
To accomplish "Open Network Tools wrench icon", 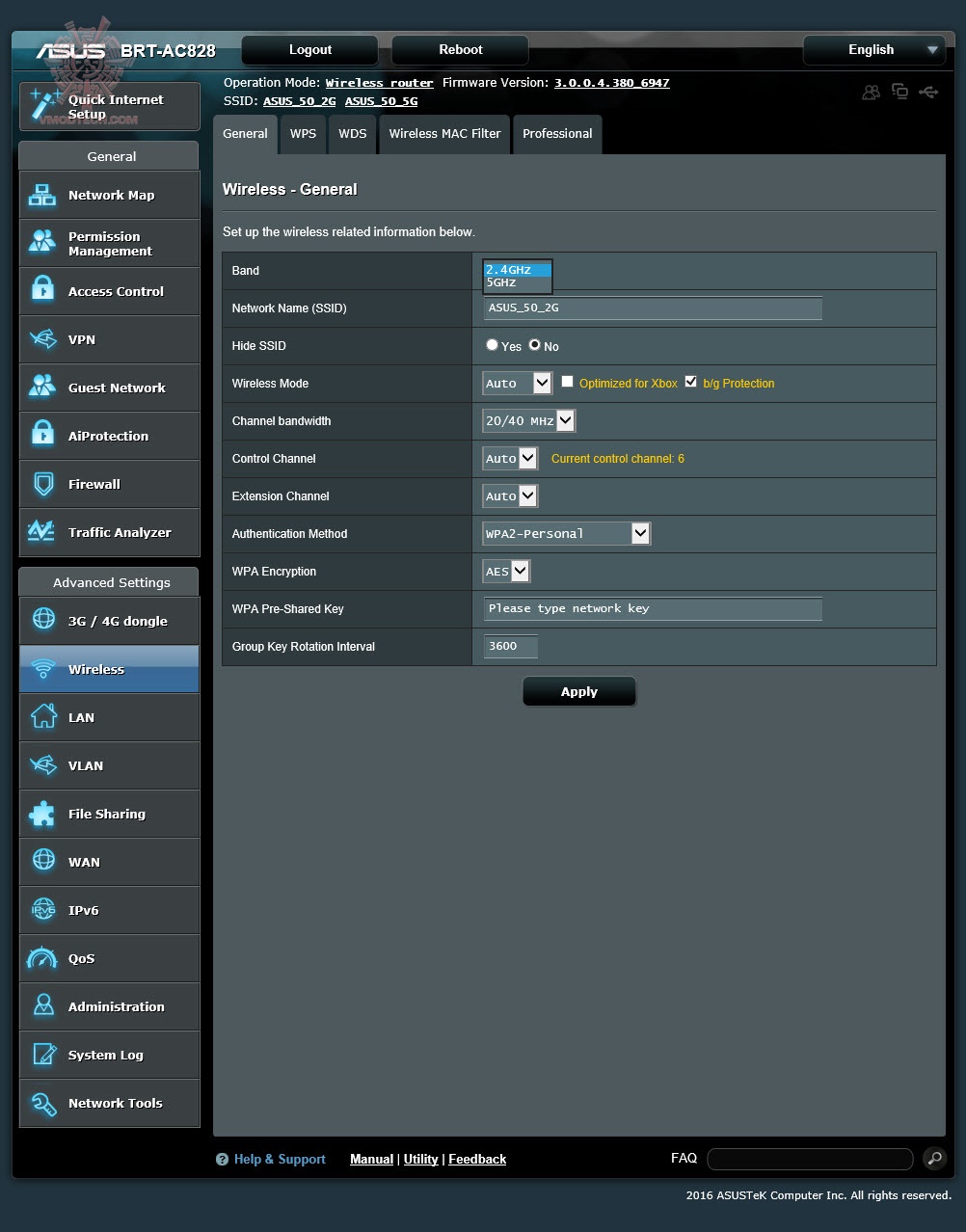I will (x=43, y=1103).
